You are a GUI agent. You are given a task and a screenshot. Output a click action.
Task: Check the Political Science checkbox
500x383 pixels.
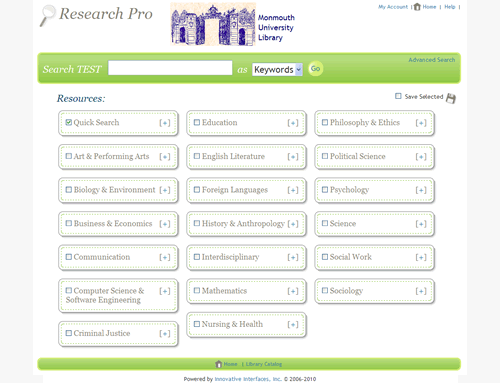[325, 156]
